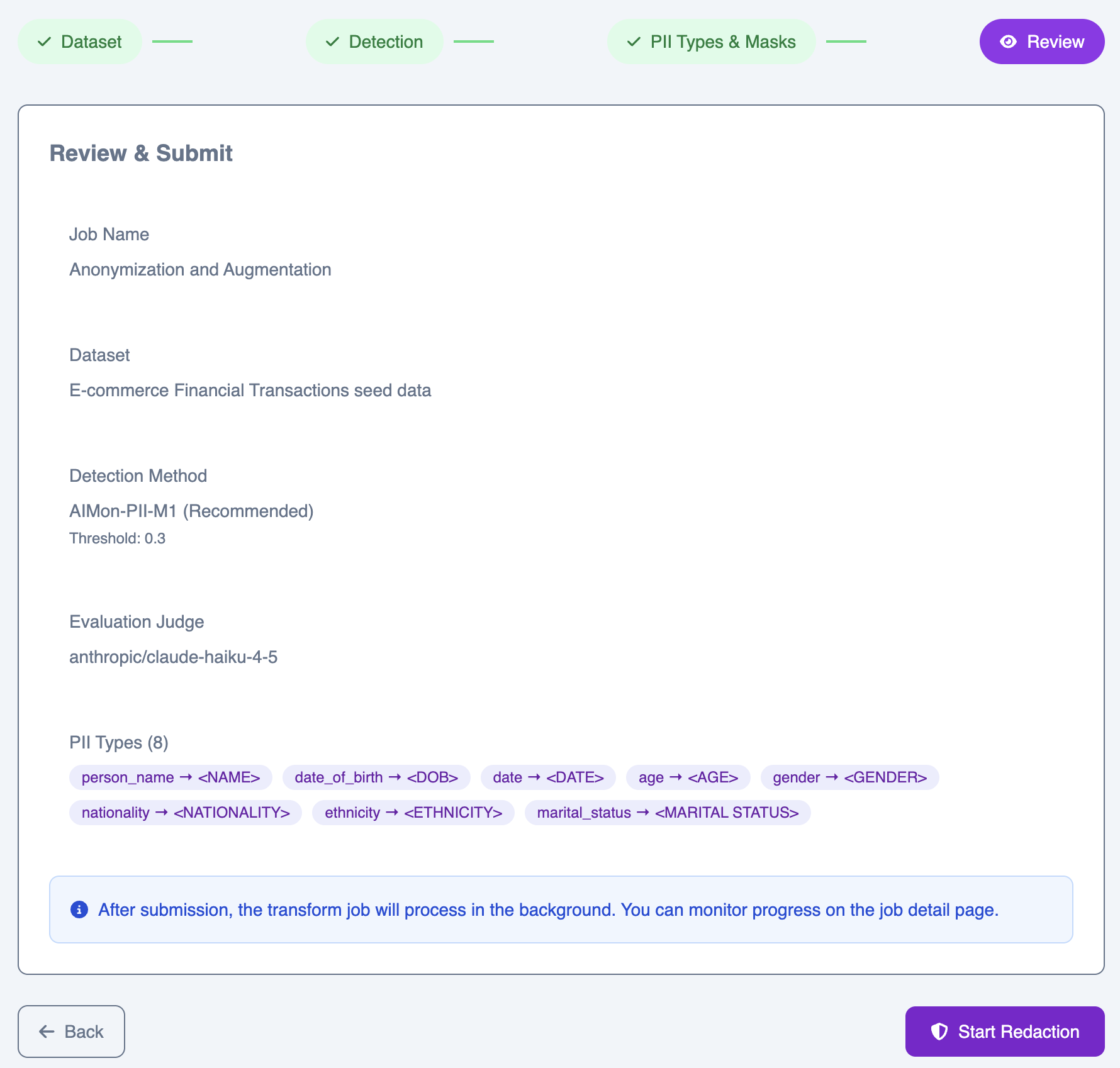The width and height of the screenshot is (1120, 1068).
Task: Click the age to <AGE> mapping chip
Action: [x=688, y=777]
